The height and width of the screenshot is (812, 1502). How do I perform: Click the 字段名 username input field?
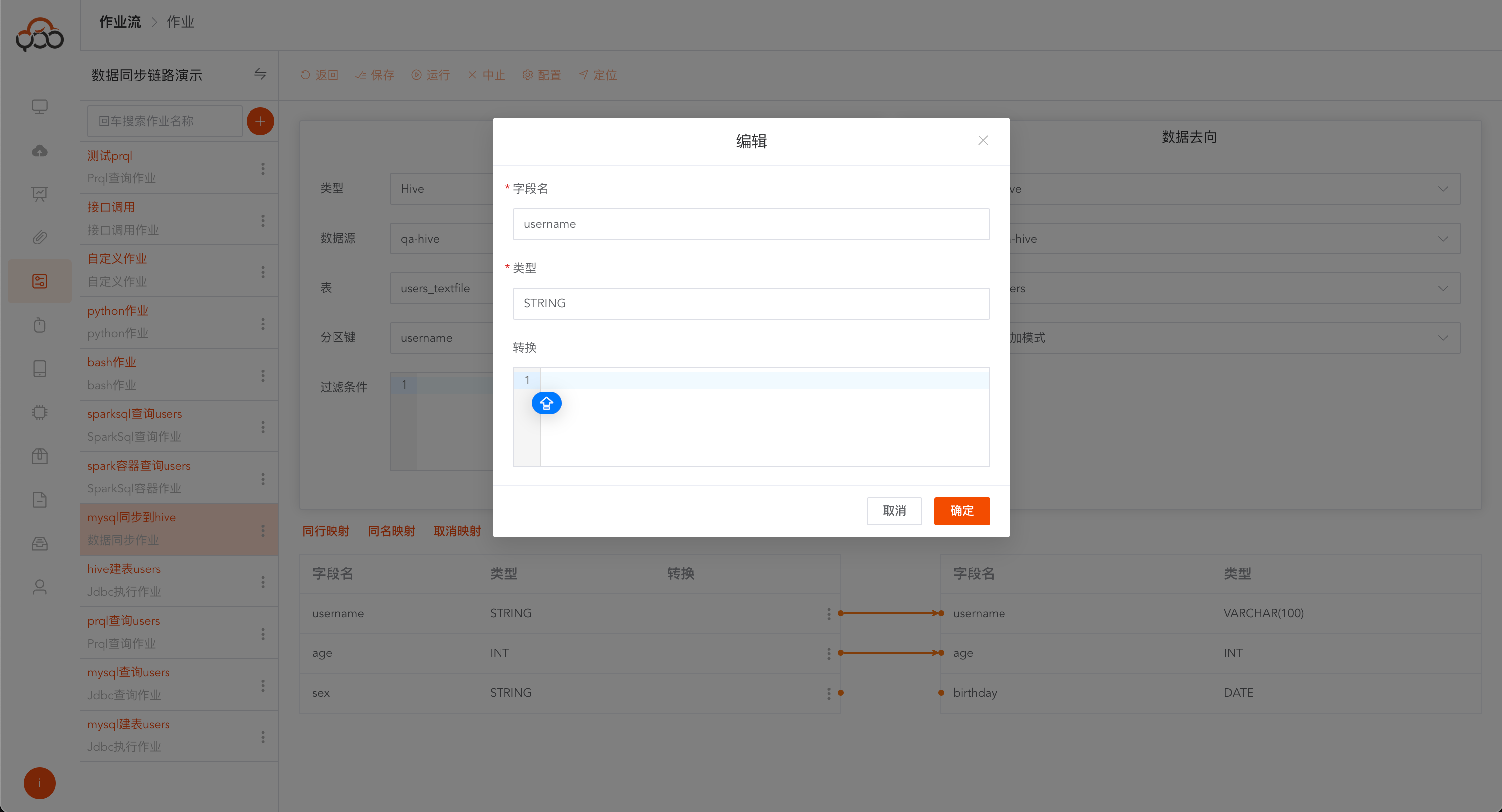pyautogui.click(x=751, y=224)
